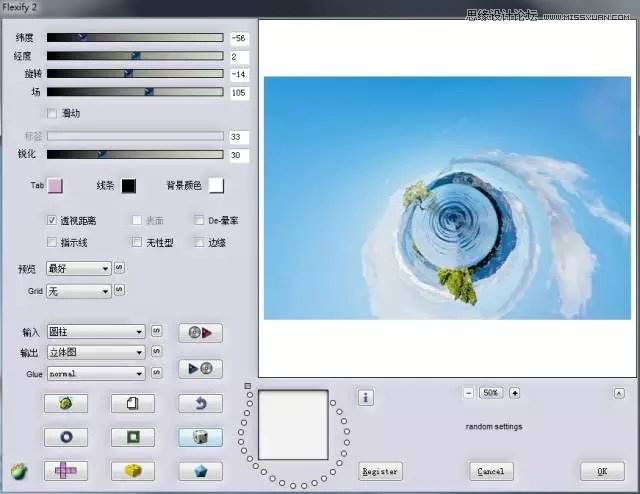Click the yellow cube icon button
Image resolution: width=640 pixels, height=494 pixels.
(x=133, y=471)
